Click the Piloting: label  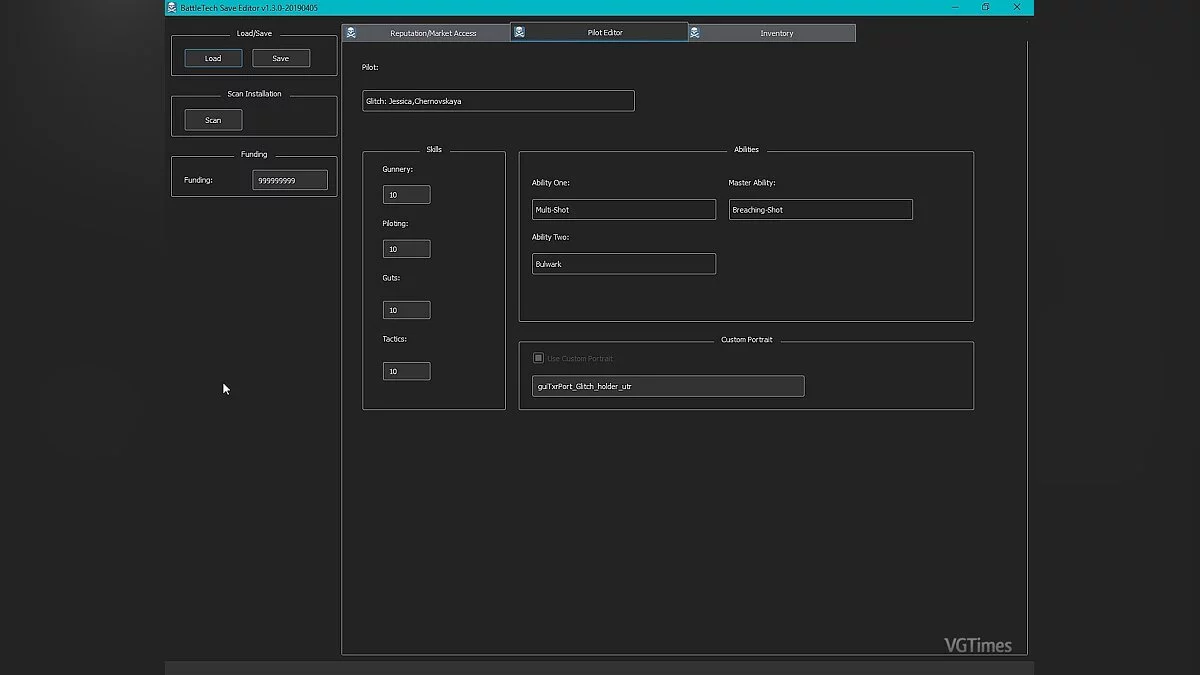395,223
